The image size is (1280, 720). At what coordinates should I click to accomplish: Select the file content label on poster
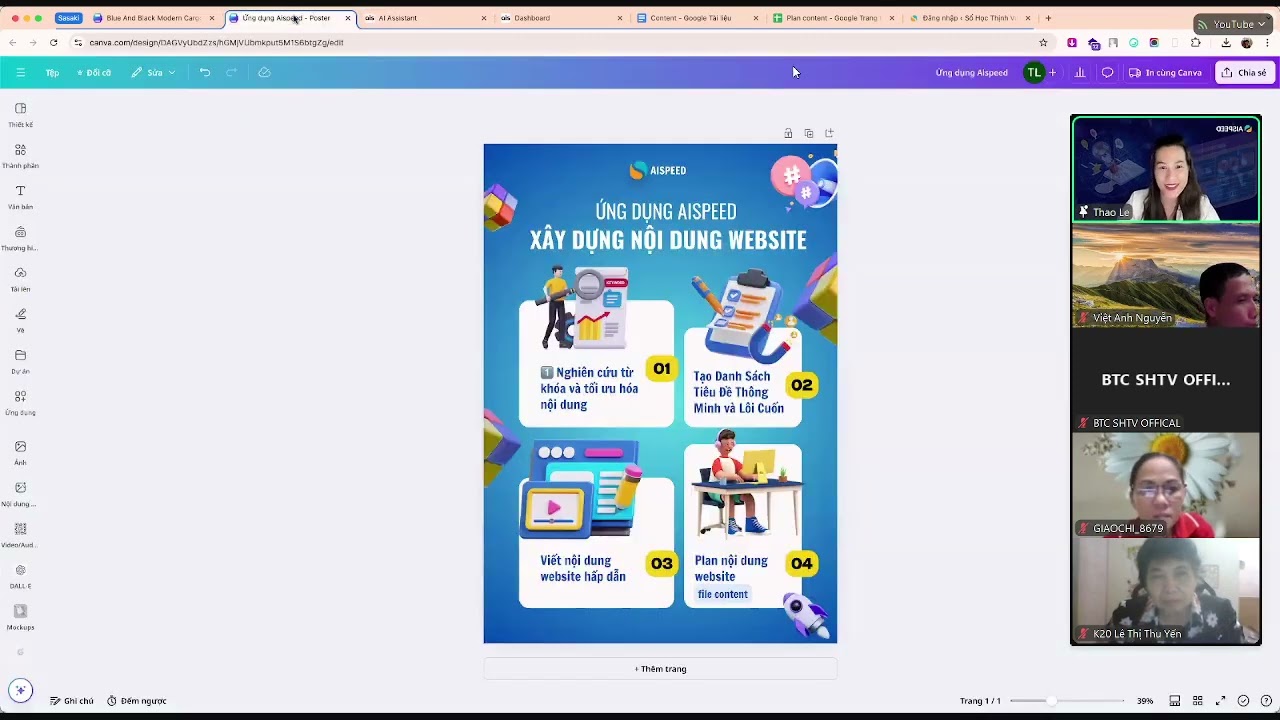pyautogui.click(x=723, y=594)
